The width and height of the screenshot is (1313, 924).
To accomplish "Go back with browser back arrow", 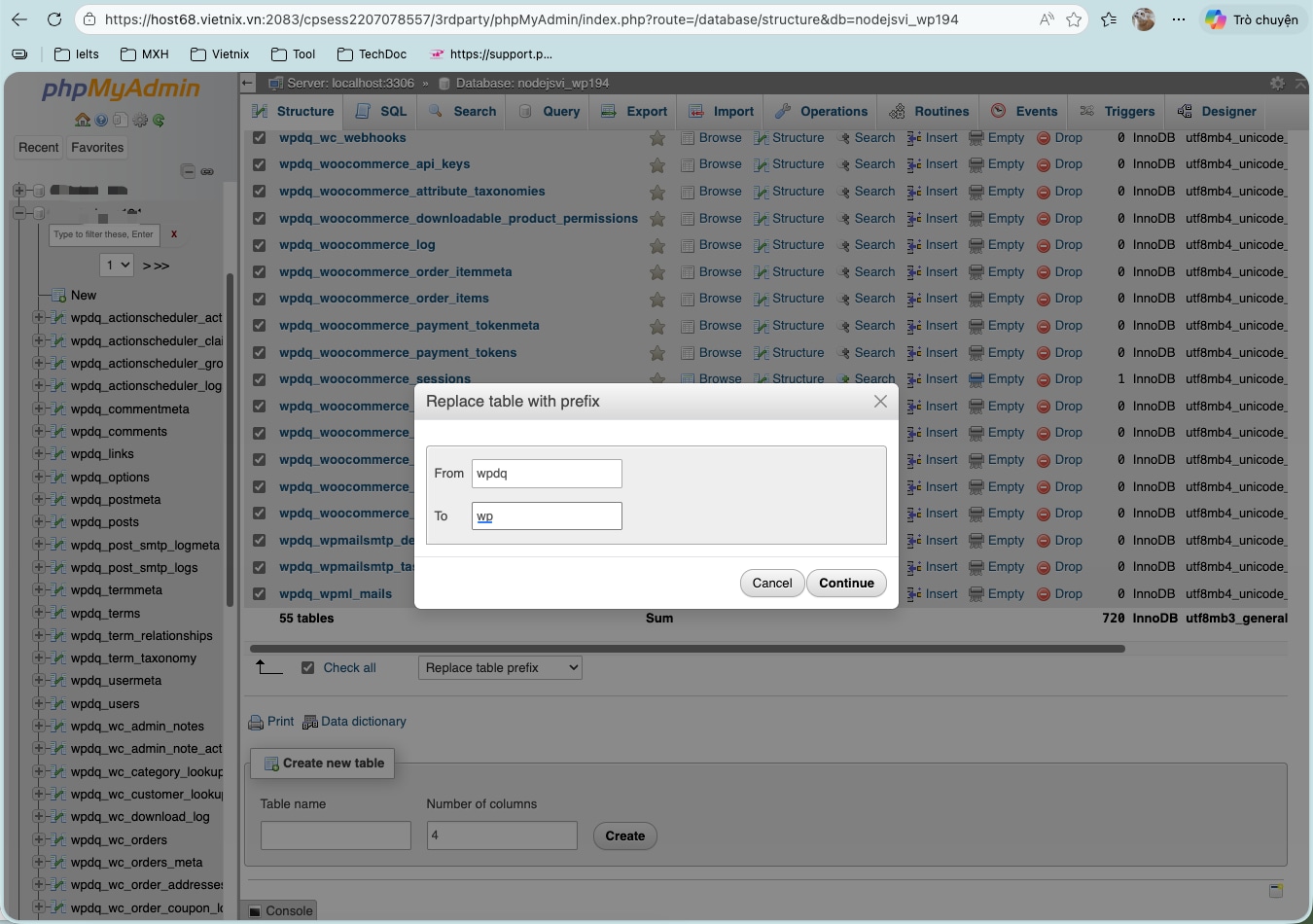I will pyautogui.click(x=19, y=19).
